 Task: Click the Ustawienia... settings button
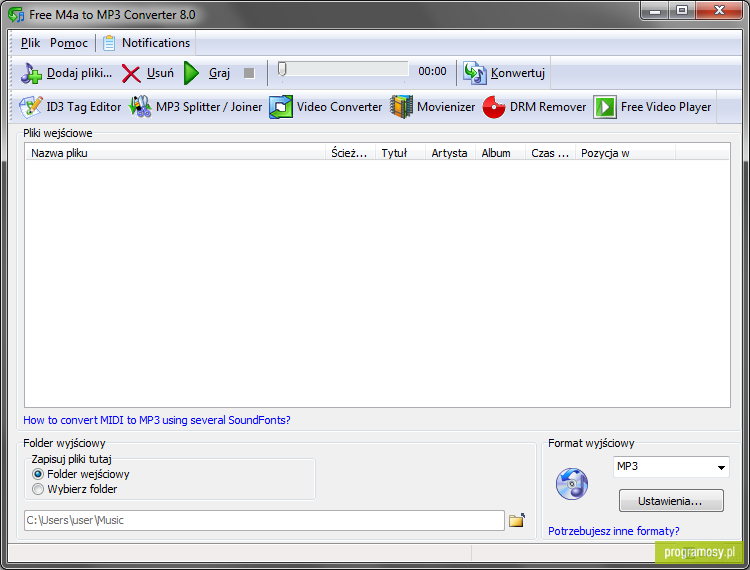(x=671, y=501)
